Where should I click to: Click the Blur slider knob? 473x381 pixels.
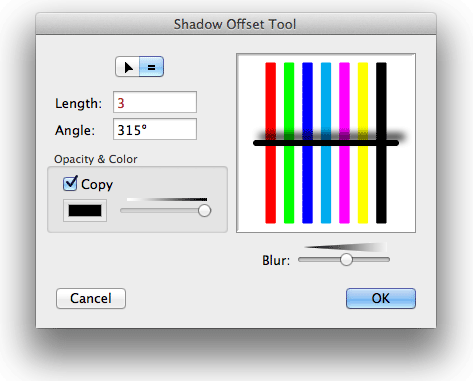(346, 259)
